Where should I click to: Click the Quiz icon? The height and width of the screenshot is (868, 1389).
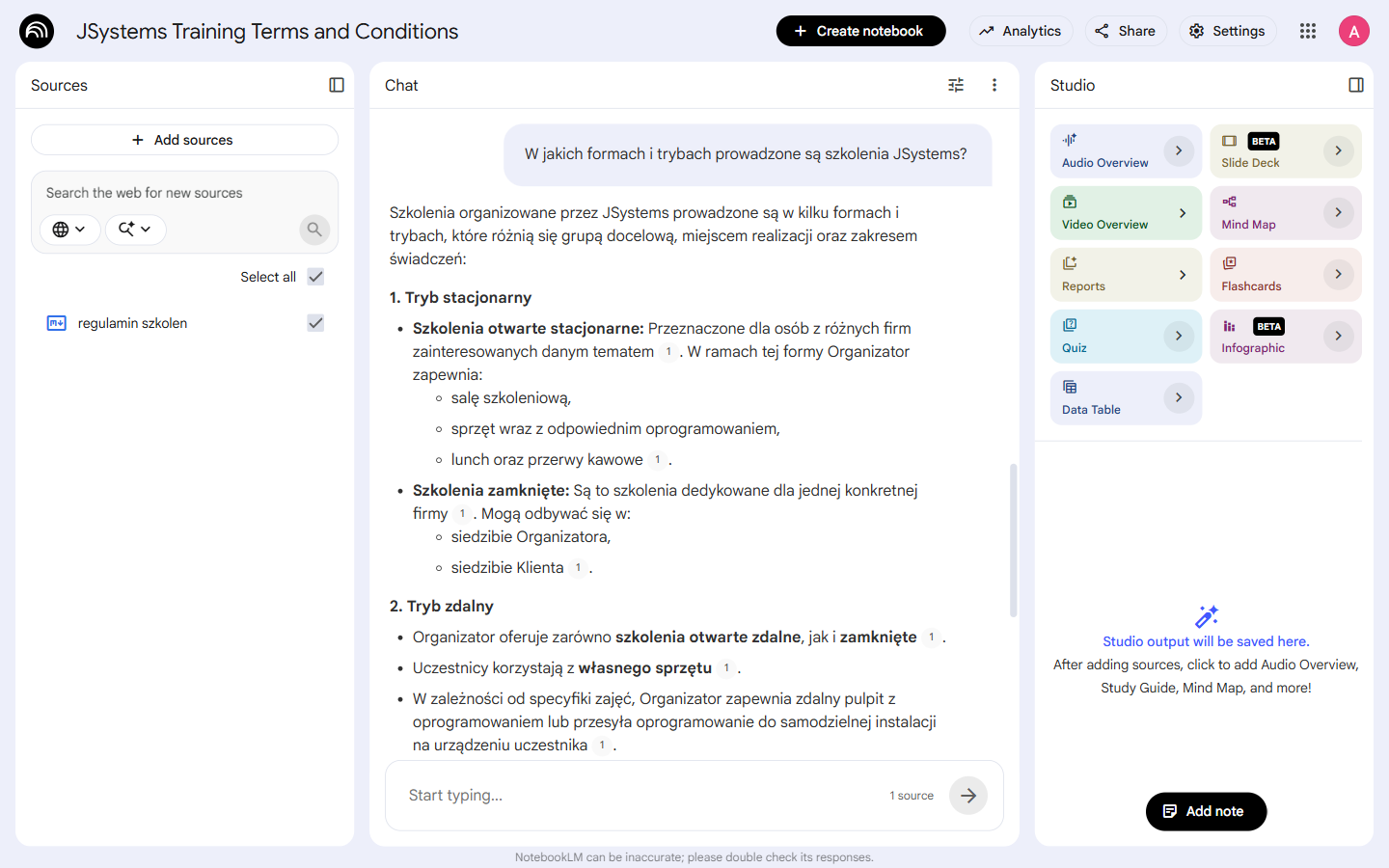pos(1070,325)
